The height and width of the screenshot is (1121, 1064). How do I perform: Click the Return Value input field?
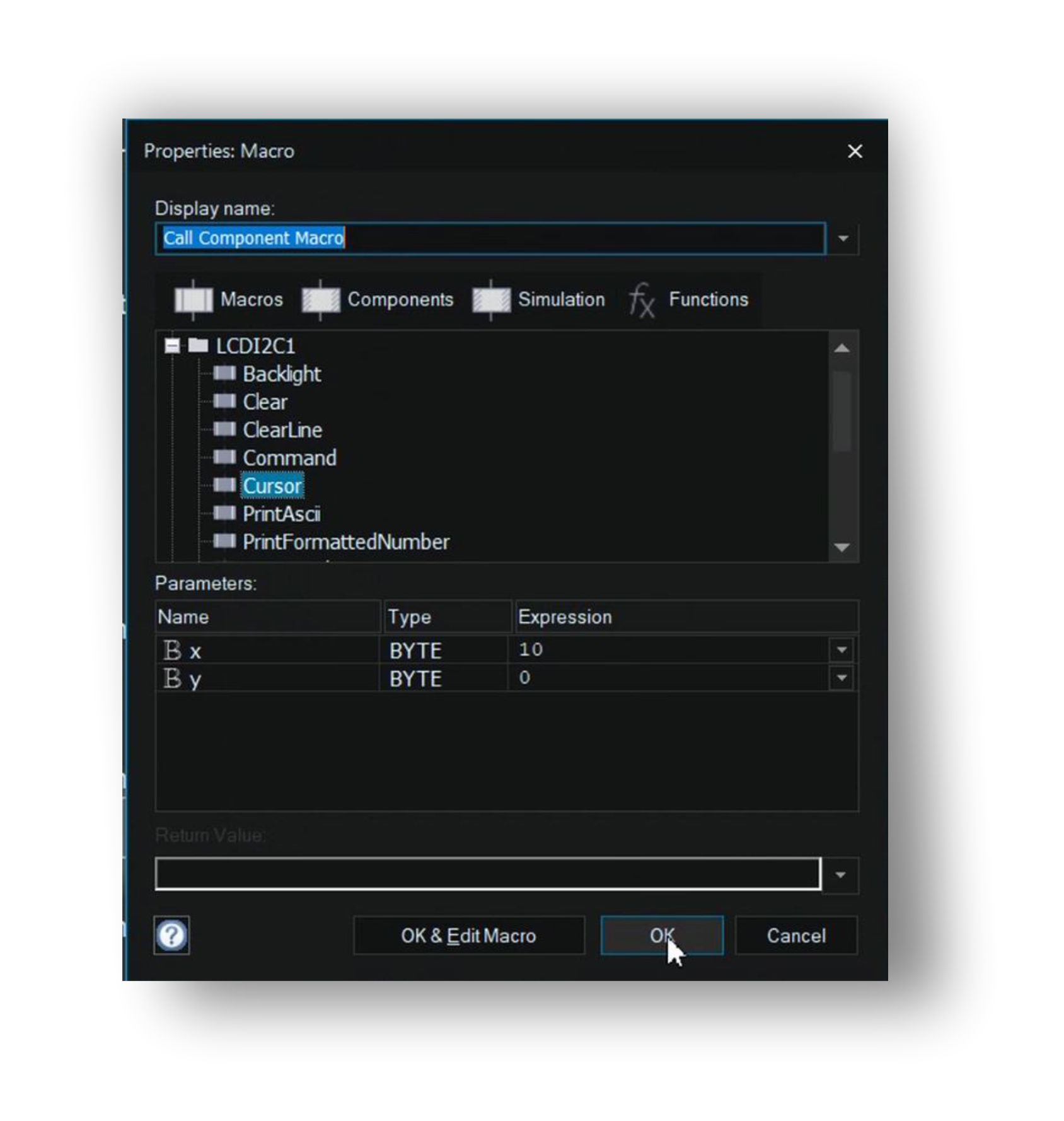pyautogui.click(x=488, y=874)
